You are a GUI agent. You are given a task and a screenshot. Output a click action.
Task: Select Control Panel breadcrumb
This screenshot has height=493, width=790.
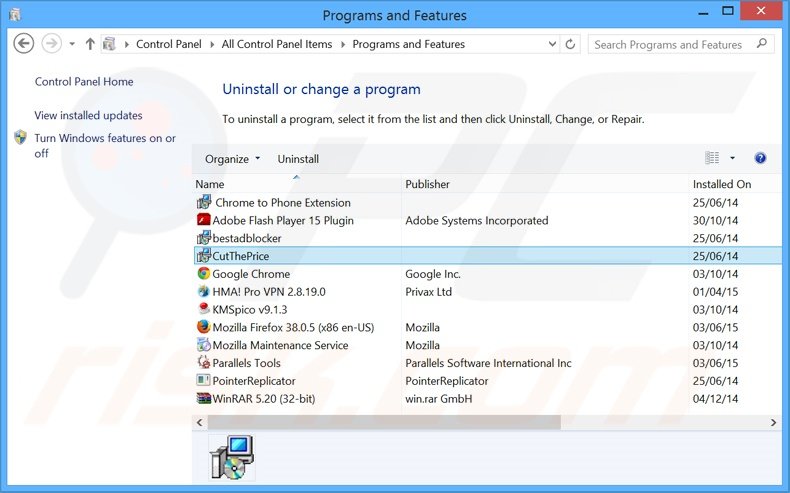point(169,44)
